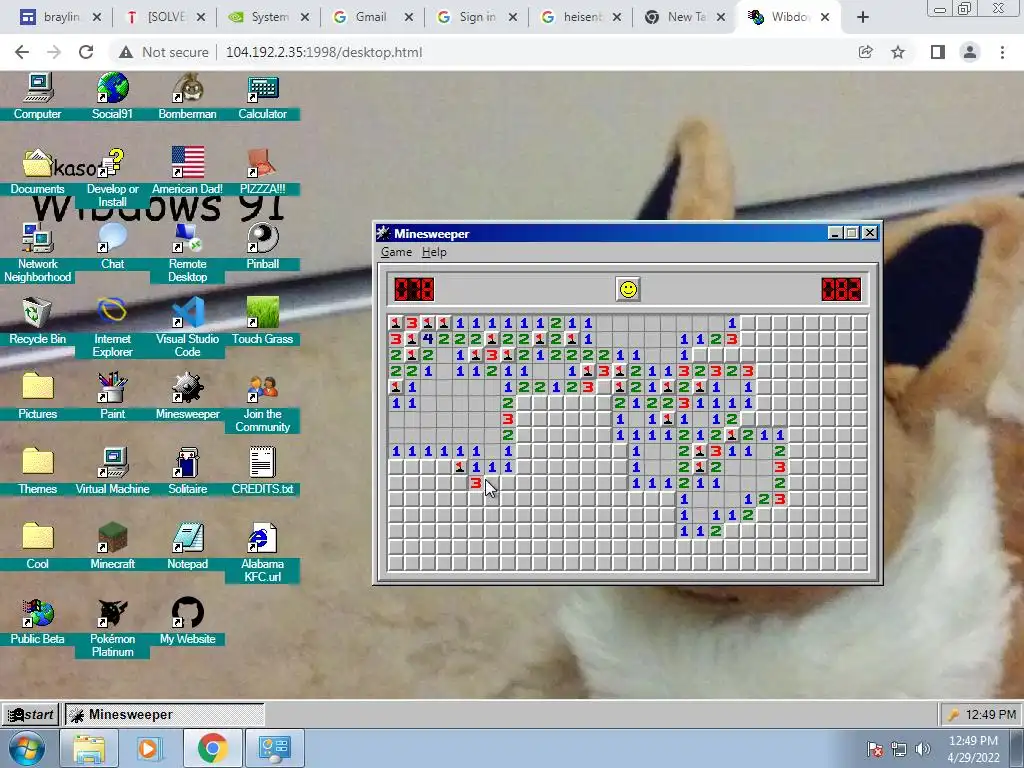Open Chrome three-dot menu

[1002, 52]
